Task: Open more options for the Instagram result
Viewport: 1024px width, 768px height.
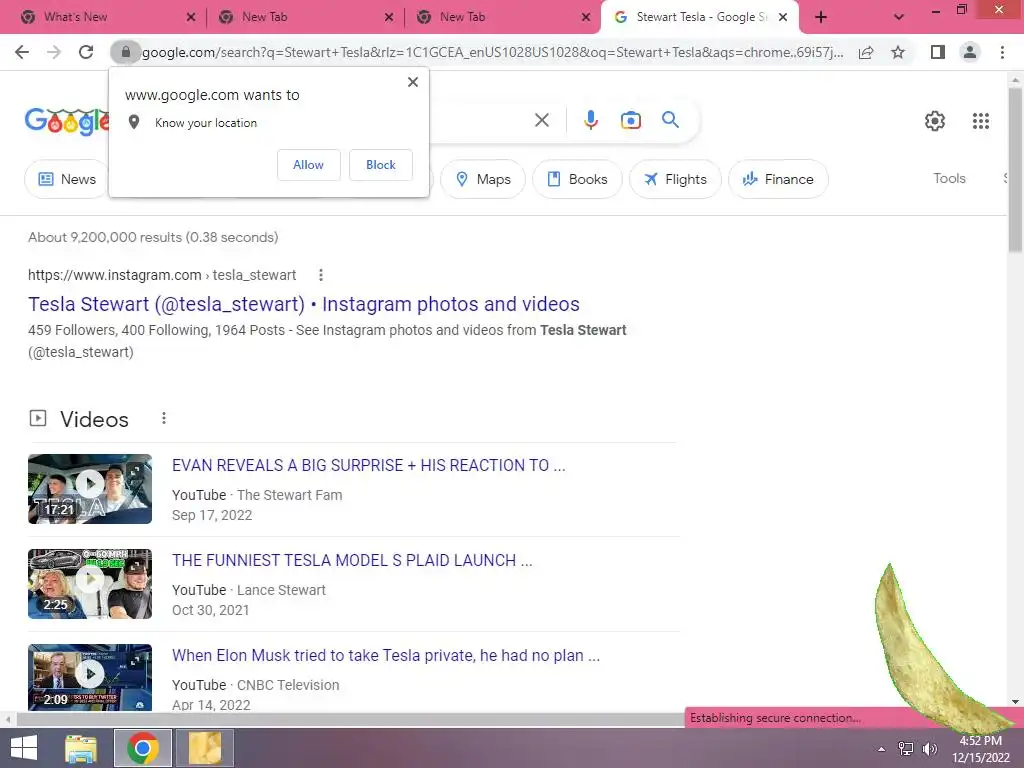Action: (321, 275)
